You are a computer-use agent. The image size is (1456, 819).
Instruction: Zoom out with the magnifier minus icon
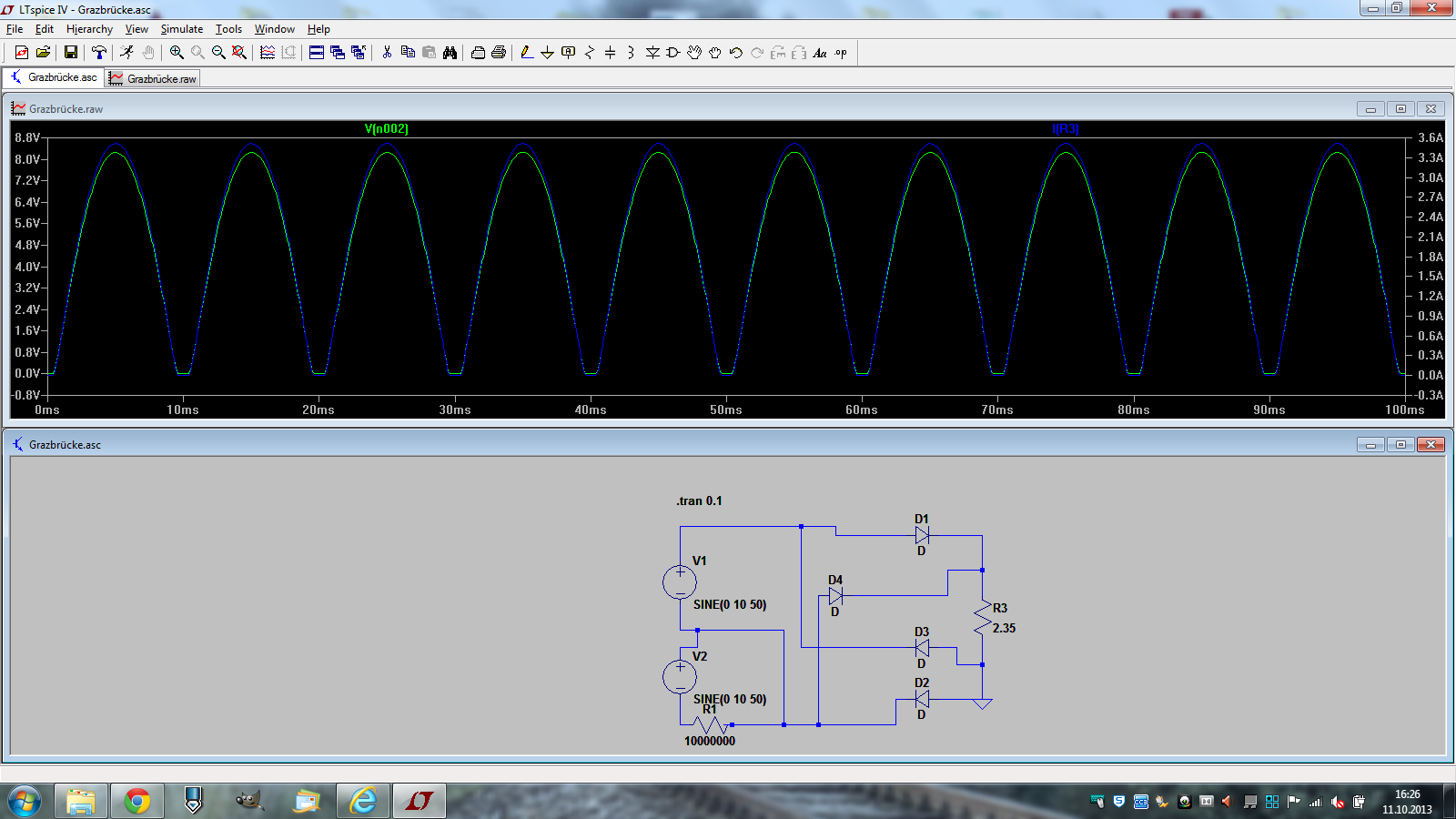coord(218,53)
